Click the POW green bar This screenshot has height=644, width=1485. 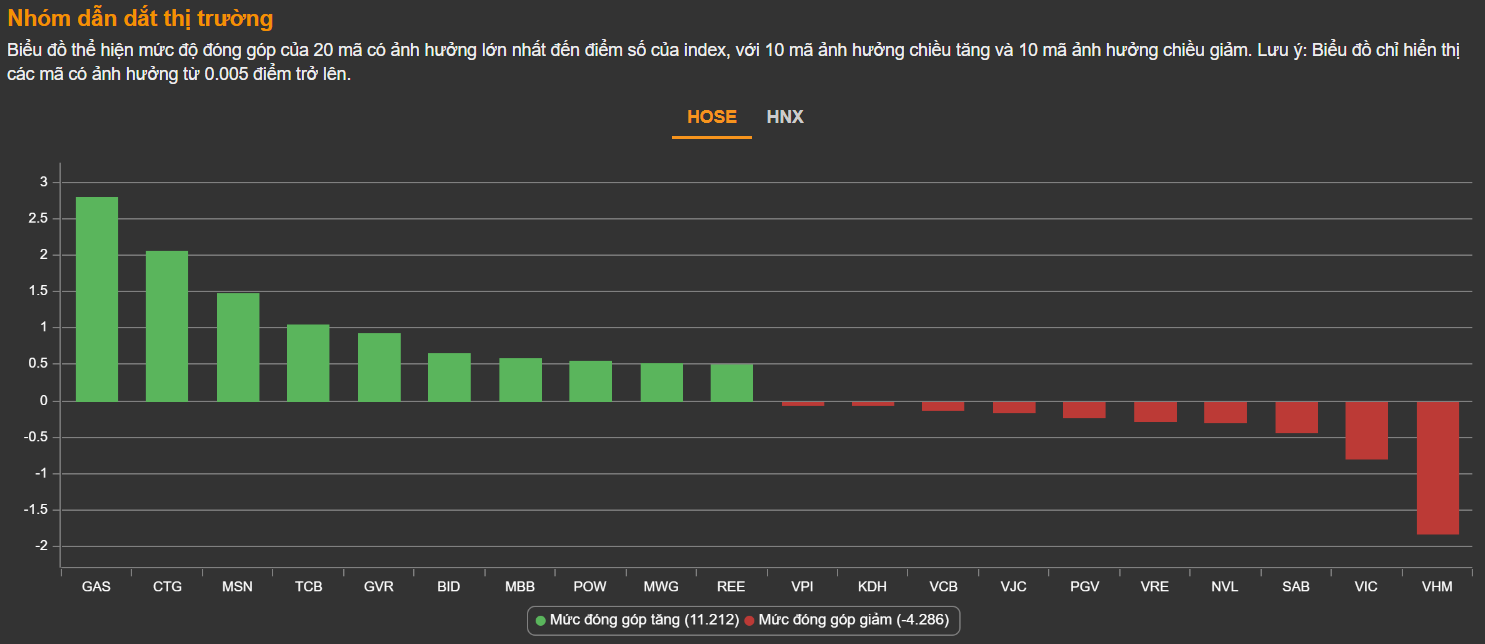coord(590,381)
